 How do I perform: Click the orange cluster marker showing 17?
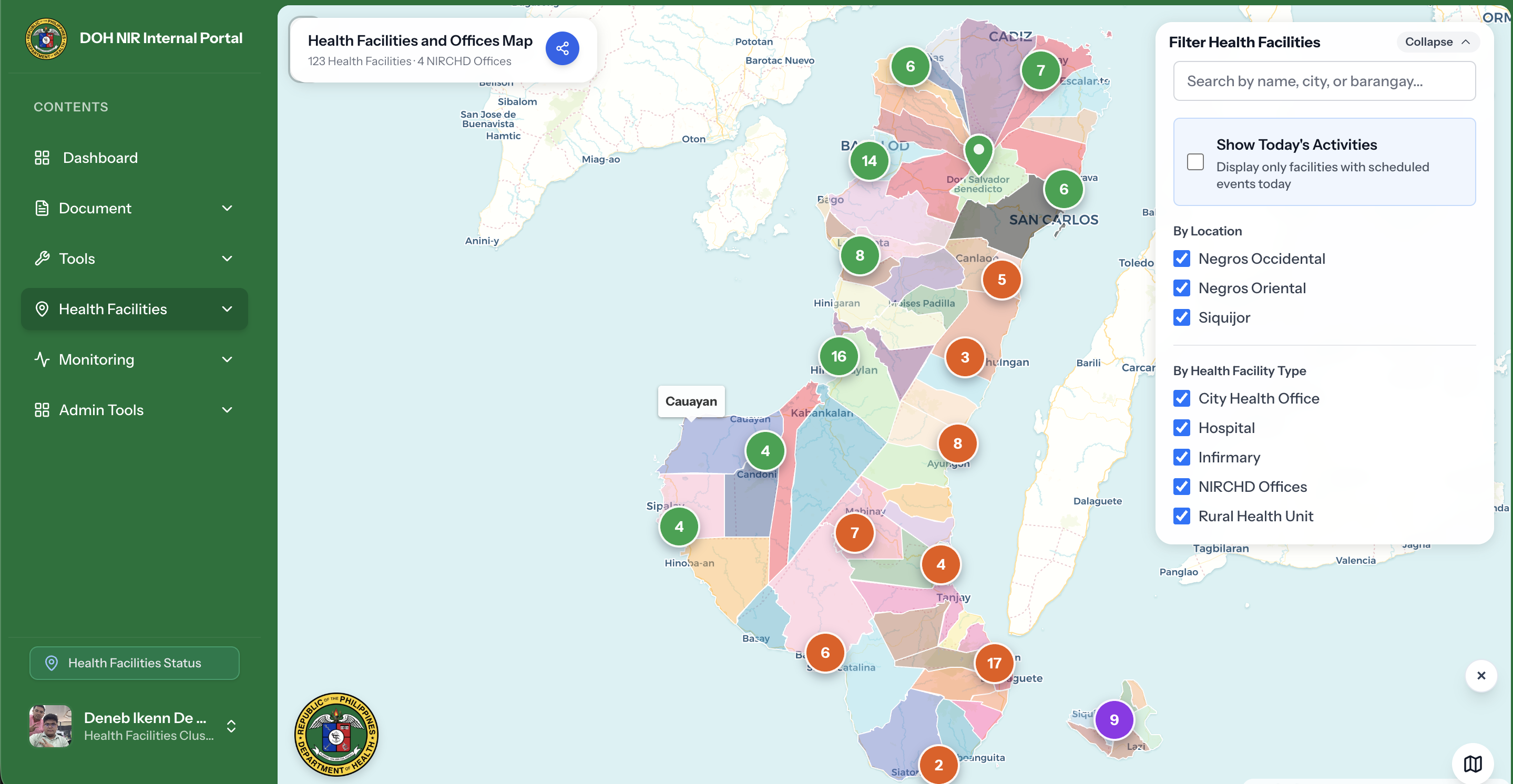point(994,663)
